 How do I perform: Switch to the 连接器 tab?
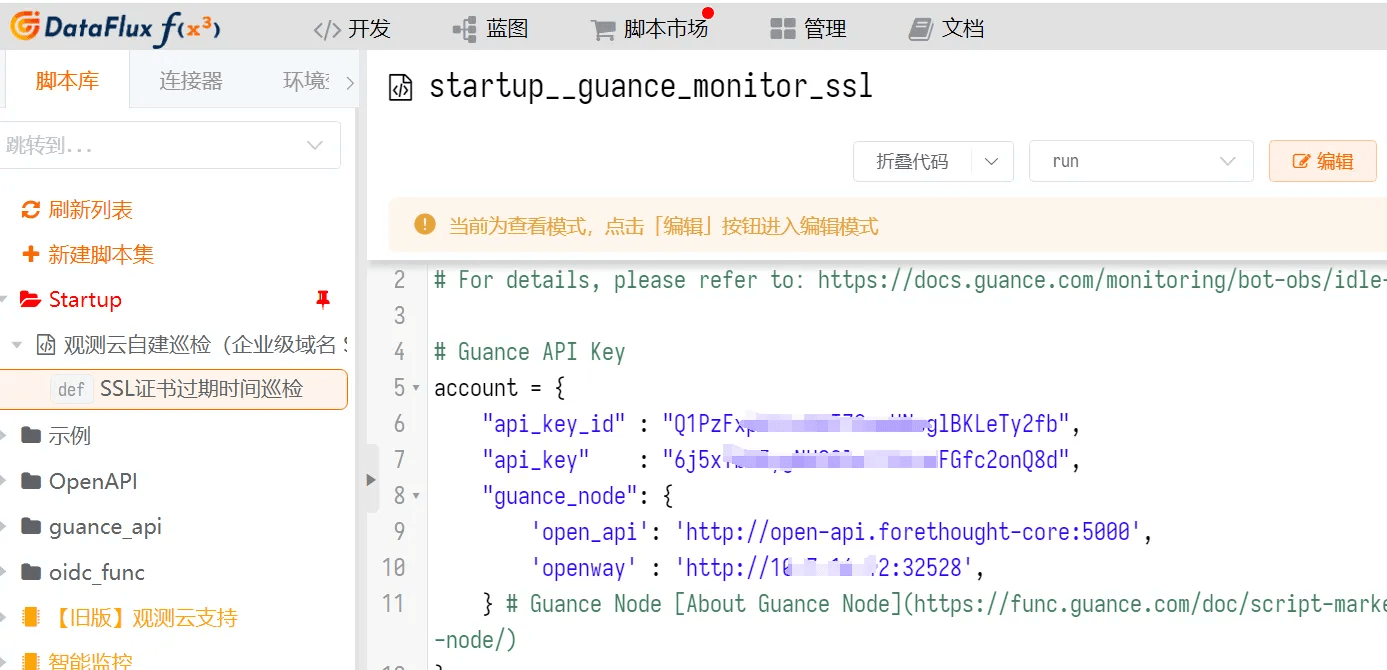191,81
